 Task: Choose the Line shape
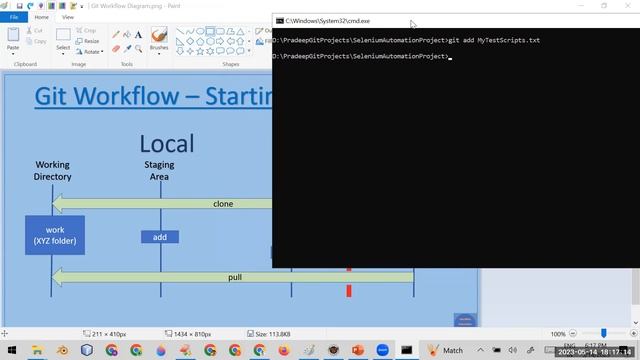(180, 31)
